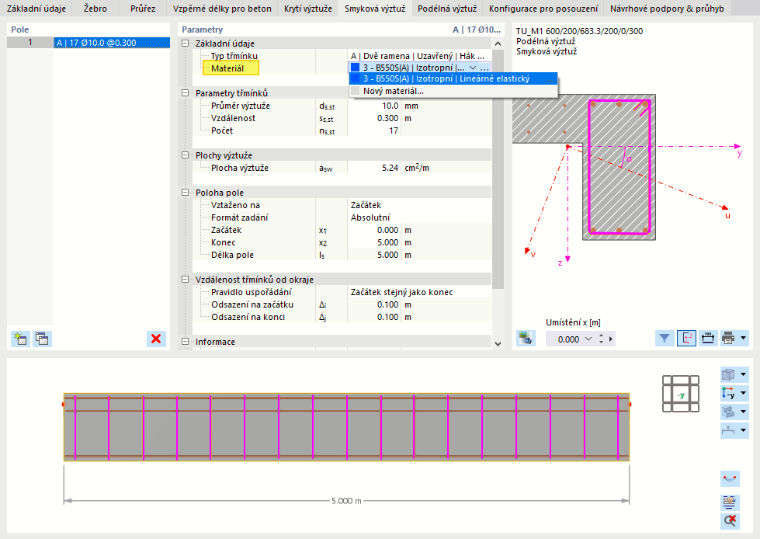Toggle the dimension display icon in section view
This screenshot has width=760, height=539.
point(708,338)
